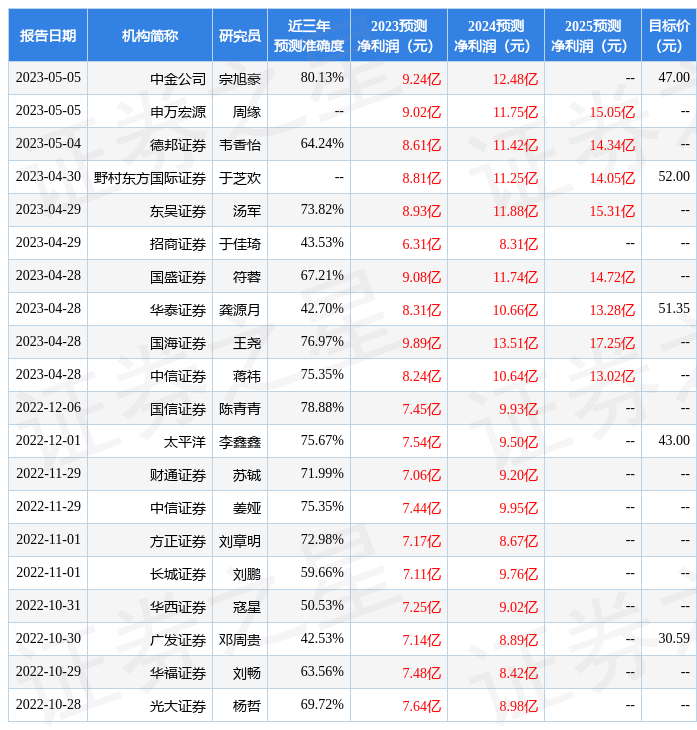
Task: Click the 2024预测净利润 column header
Action: (496, 35)
